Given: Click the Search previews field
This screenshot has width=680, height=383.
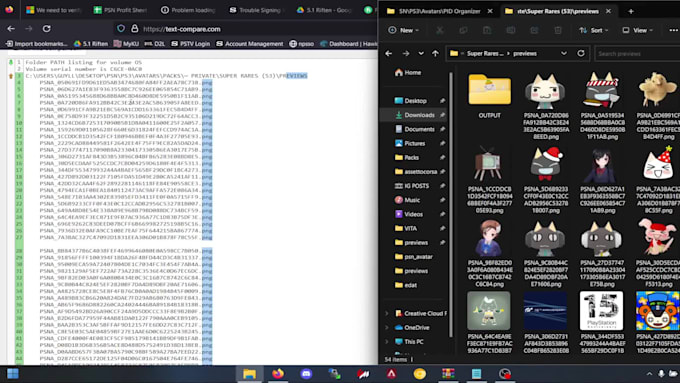Looking at the screenshot, I should 637,53.
